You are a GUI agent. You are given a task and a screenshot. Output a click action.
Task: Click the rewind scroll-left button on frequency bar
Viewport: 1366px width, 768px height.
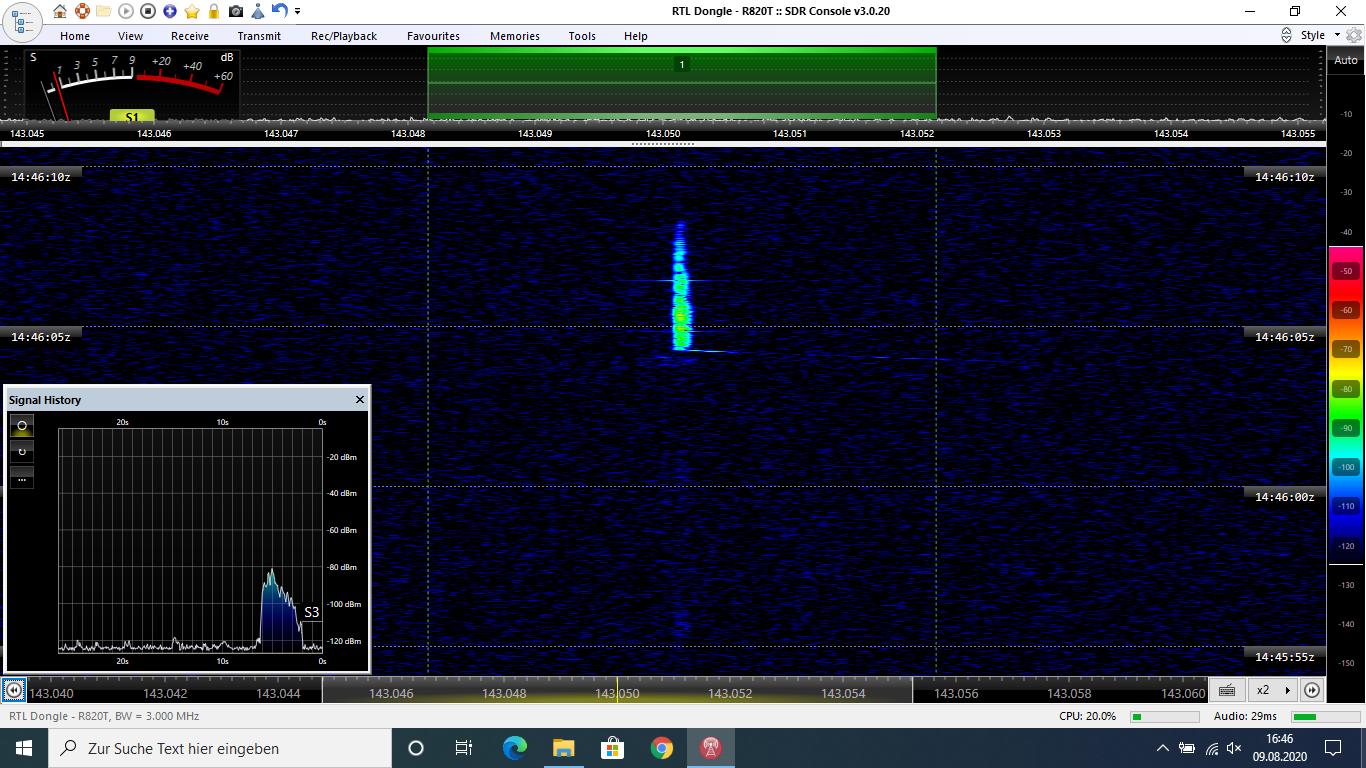14,690
